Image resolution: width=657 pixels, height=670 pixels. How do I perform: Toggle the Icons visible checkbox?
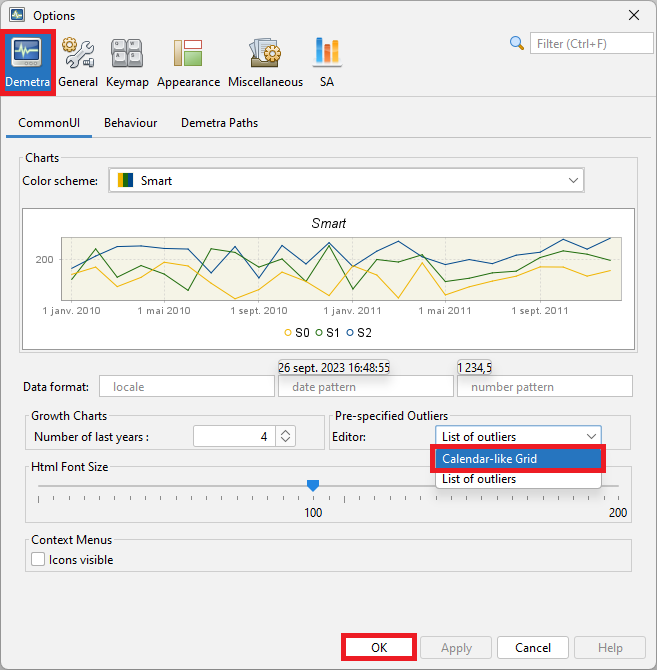(x=39, y=560)
